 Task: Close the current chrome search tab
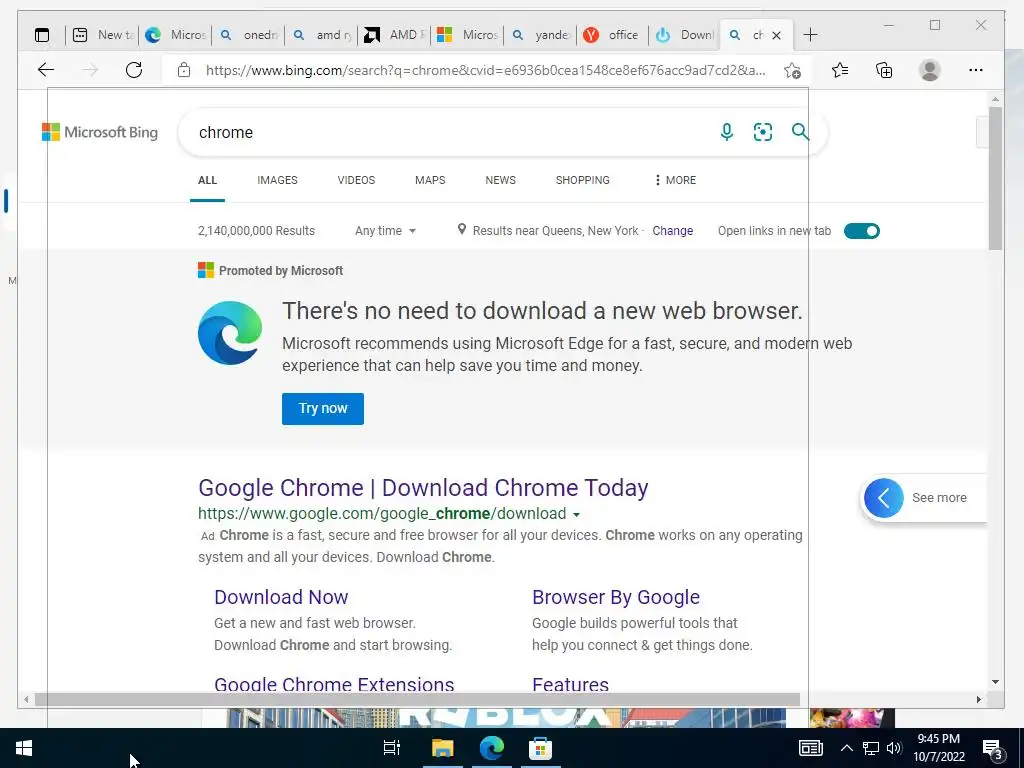776,35
